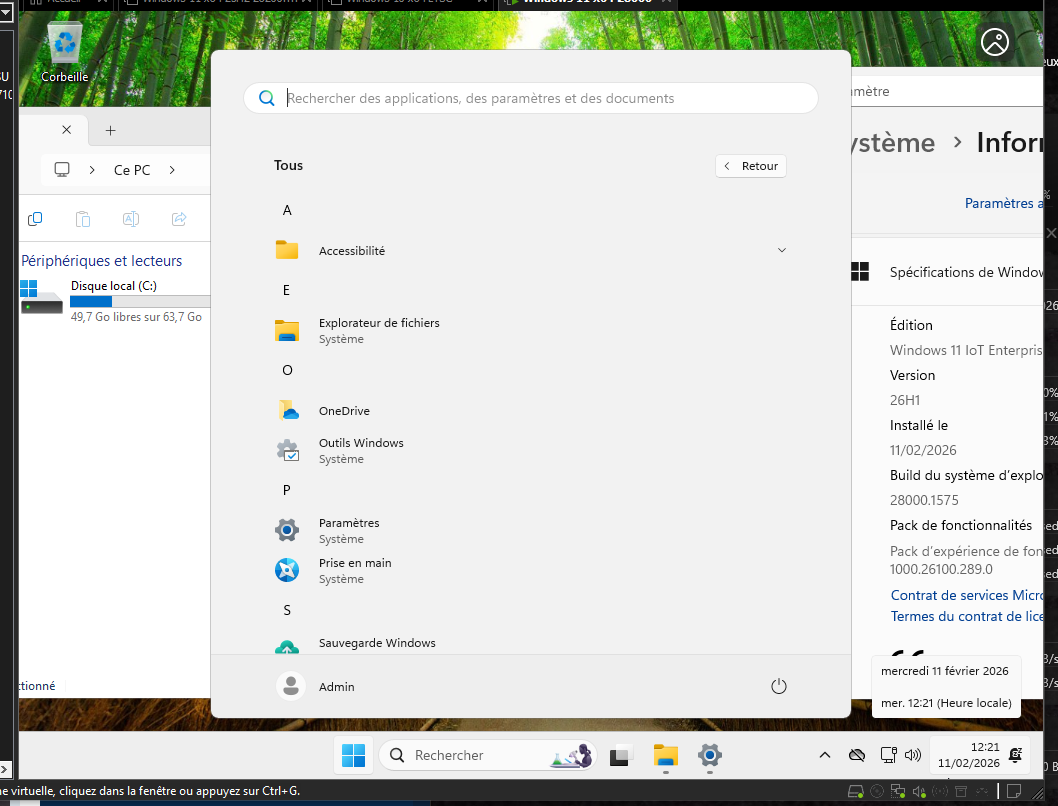The image size is (1058, 806).
Task: Click the power button in Start menu
Action: point(779,686)
